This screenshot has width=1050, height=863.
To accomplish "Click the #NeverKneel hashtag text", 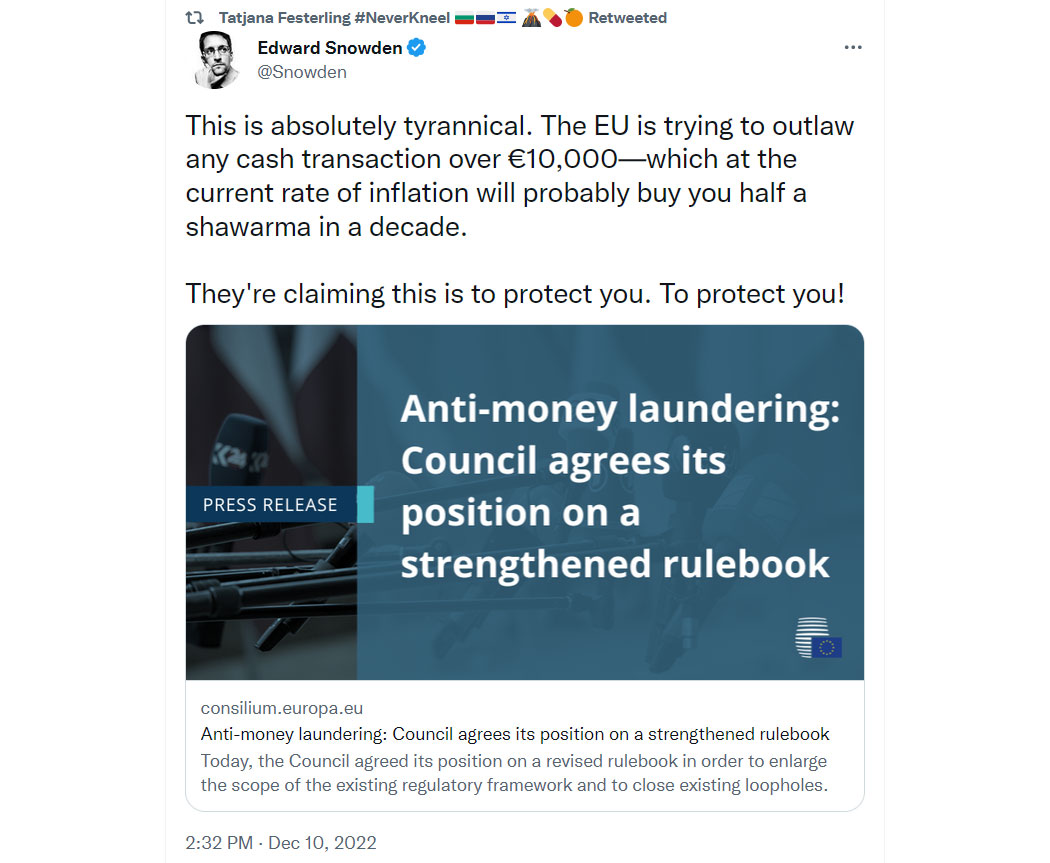I will click(402, 18).
